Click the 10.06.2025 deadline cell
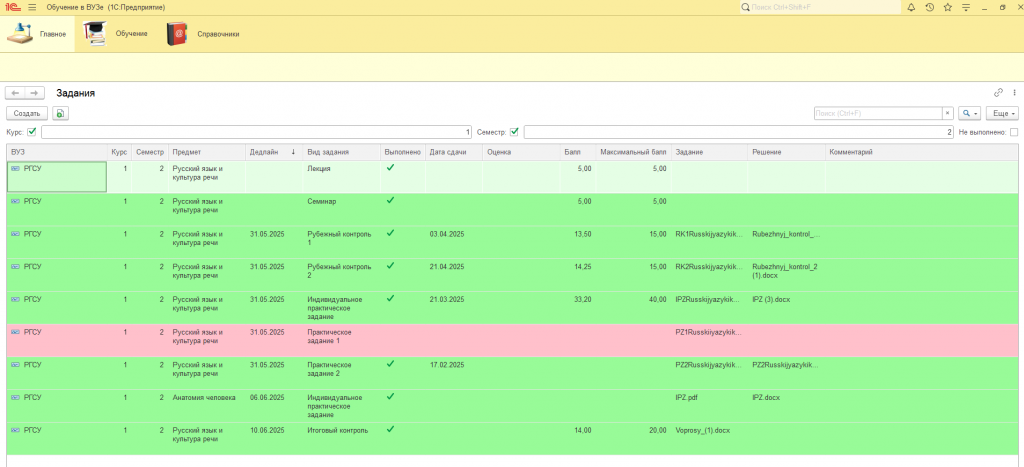1024x467 pixels. pos(274,438)
